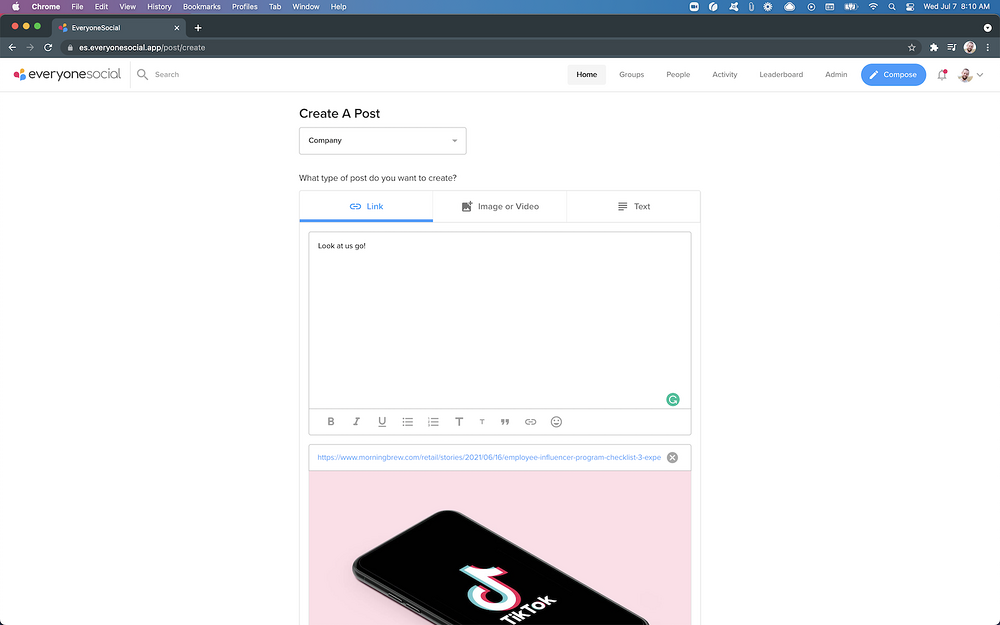Expand the Company group dropdown

383,140
